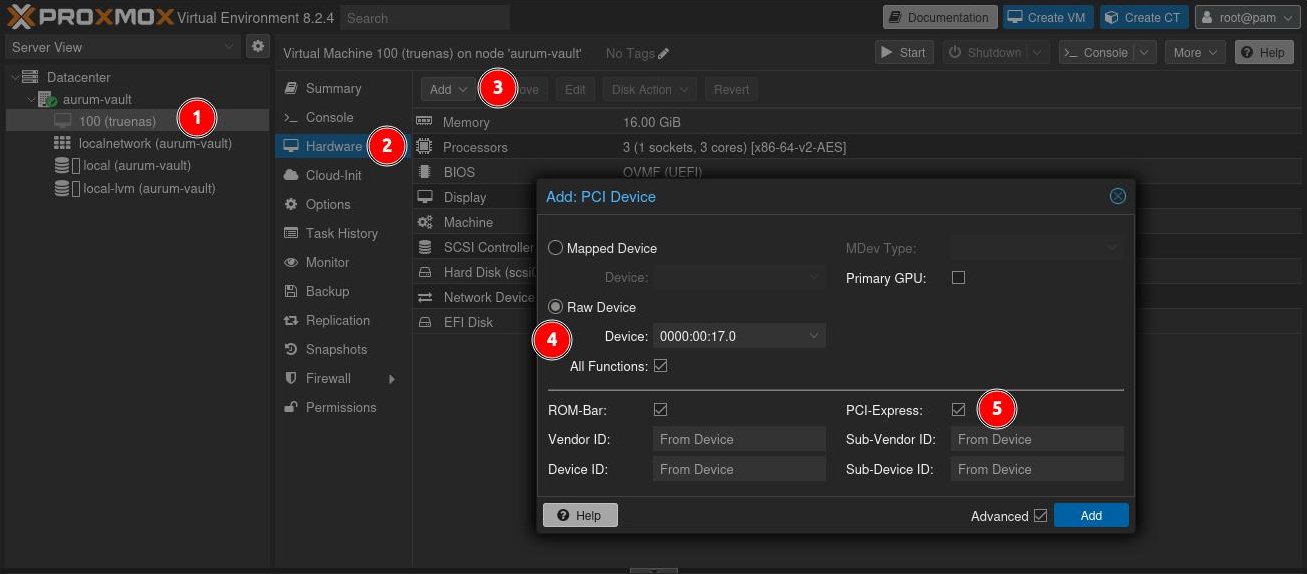This screenshot has width=1307, height=574.
Task: Click the Documentation button
Action: coord(939,17)
